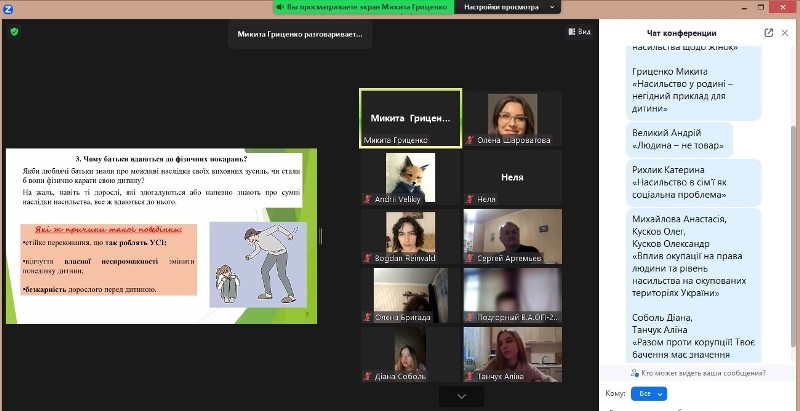Show next page of participant videos
Viewport: 800px width, 411px height.
pos(461,396)
